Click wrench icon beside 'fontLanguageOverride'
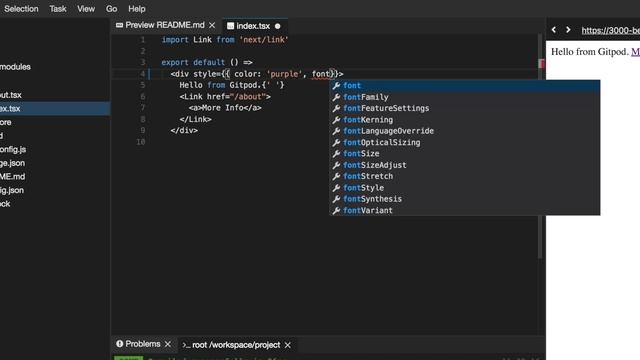This screenshot has width=640, height=360. point(336,131)
